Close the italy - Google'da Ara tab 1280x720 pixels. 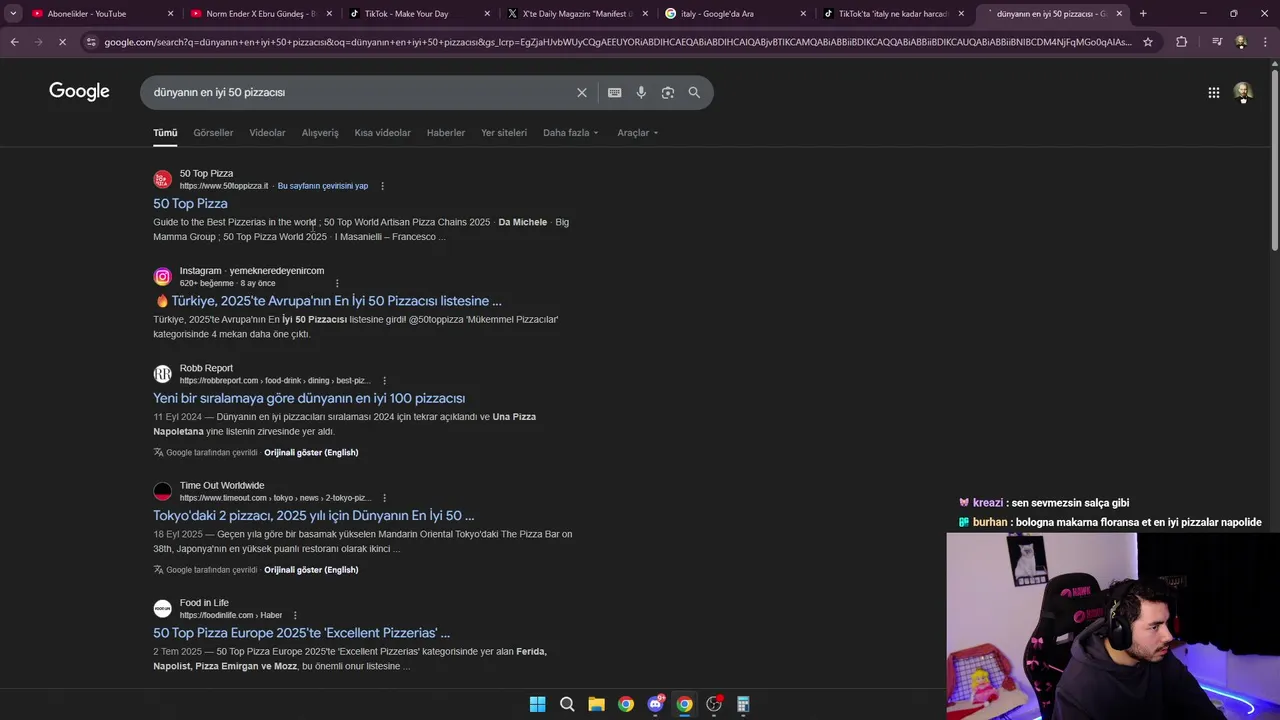point(803,14)
